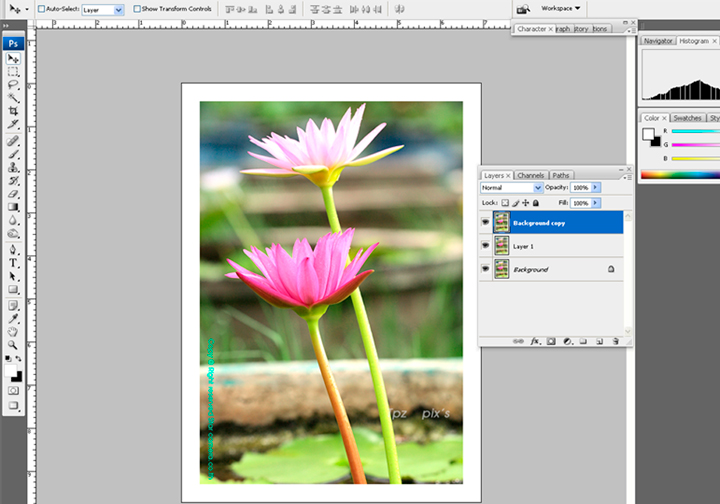
Task: Click the Background copy layer thumbnail
Action: tap(501, 222)
